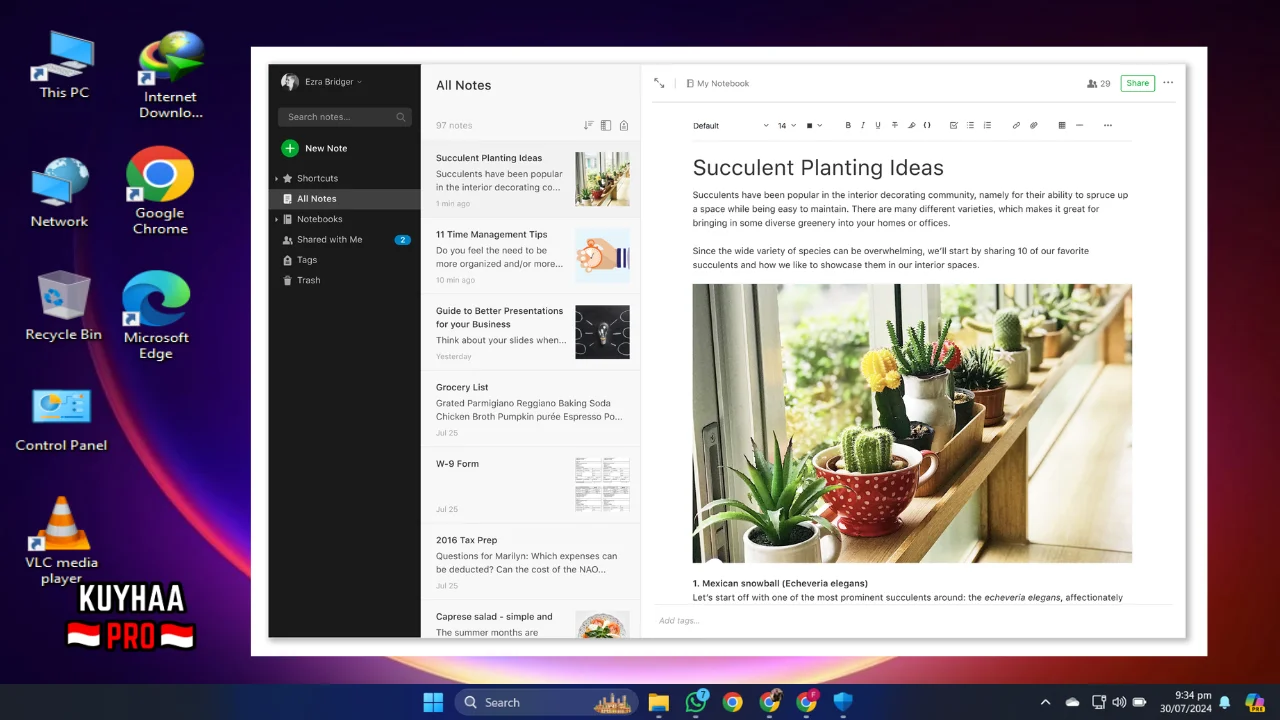
Task: Create a New Note
Action: tap(314, 148)
